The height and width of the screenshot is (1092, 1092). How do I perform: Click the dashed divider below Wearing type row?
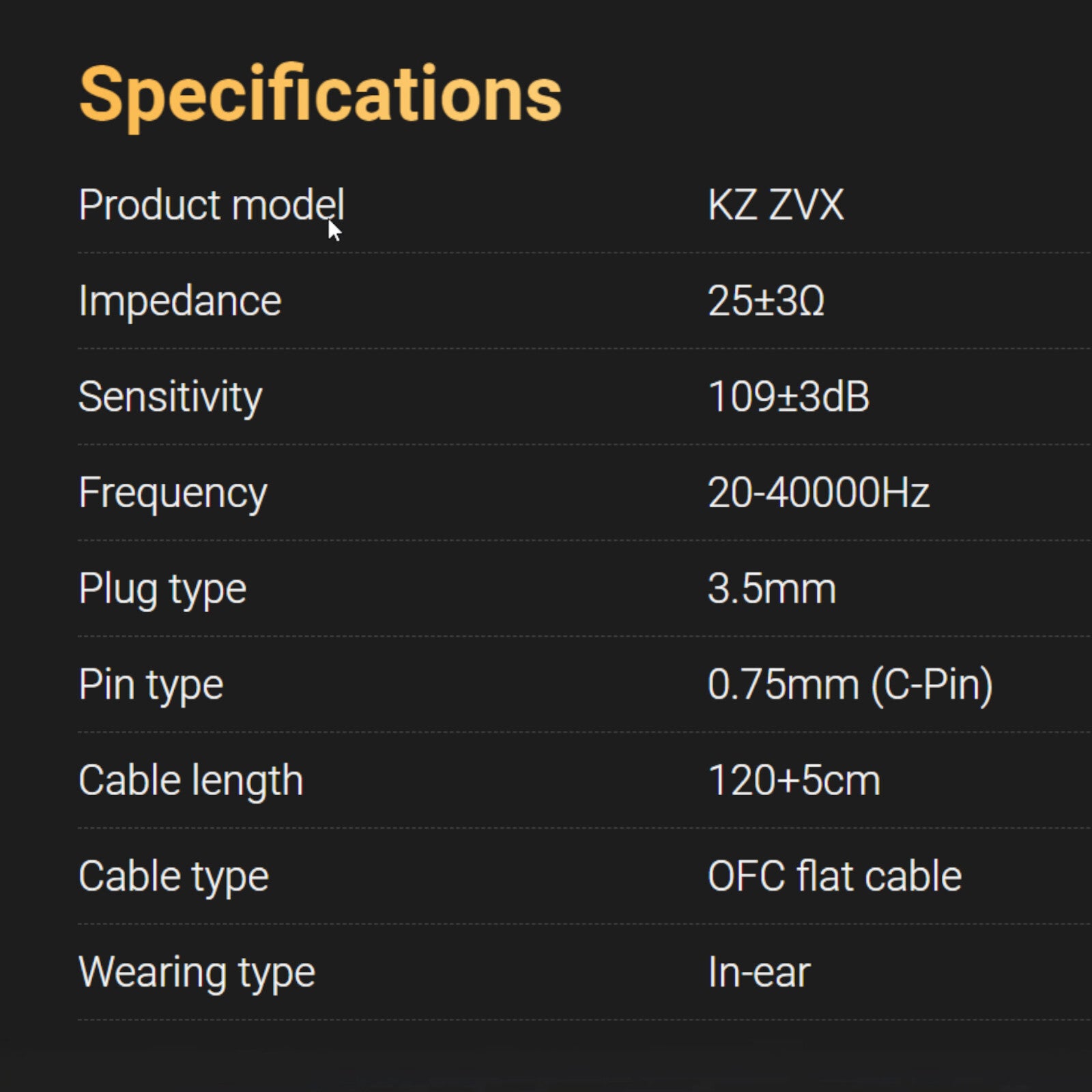click(546, 1020)
